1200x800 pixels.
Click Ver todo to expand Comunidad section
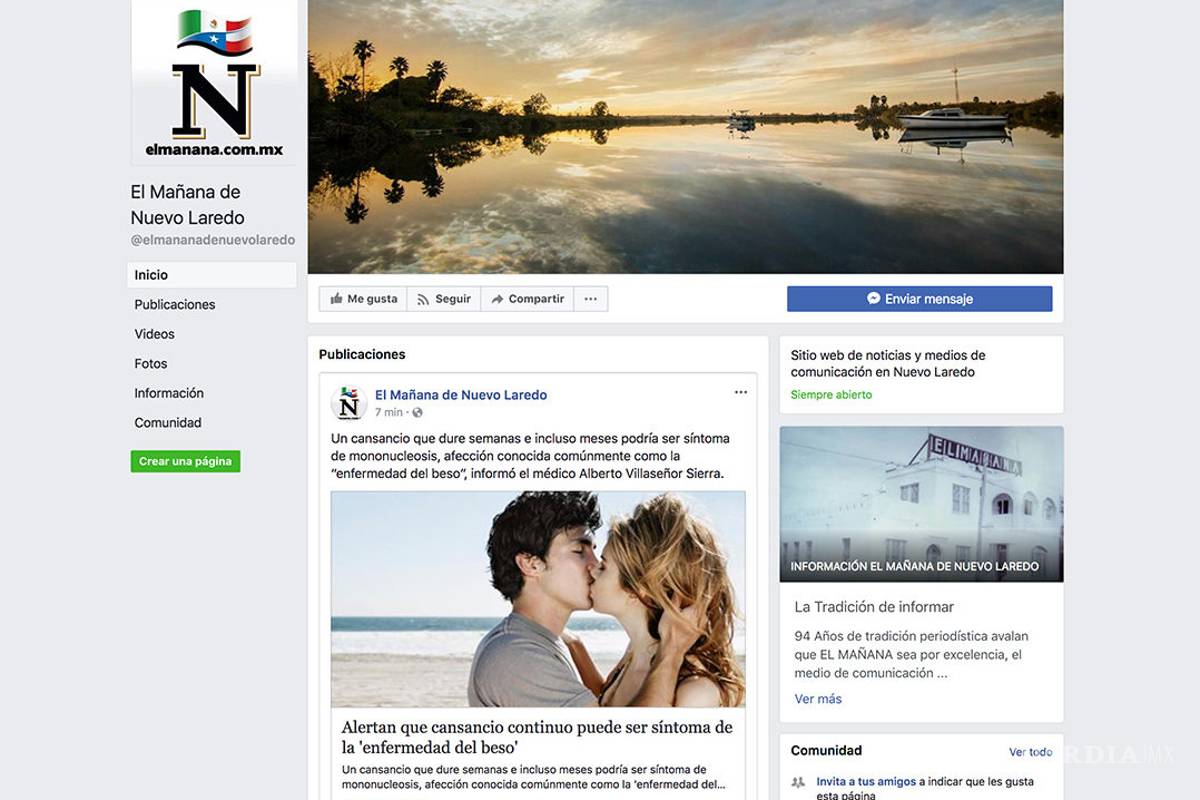click(x=1030, y=751)
